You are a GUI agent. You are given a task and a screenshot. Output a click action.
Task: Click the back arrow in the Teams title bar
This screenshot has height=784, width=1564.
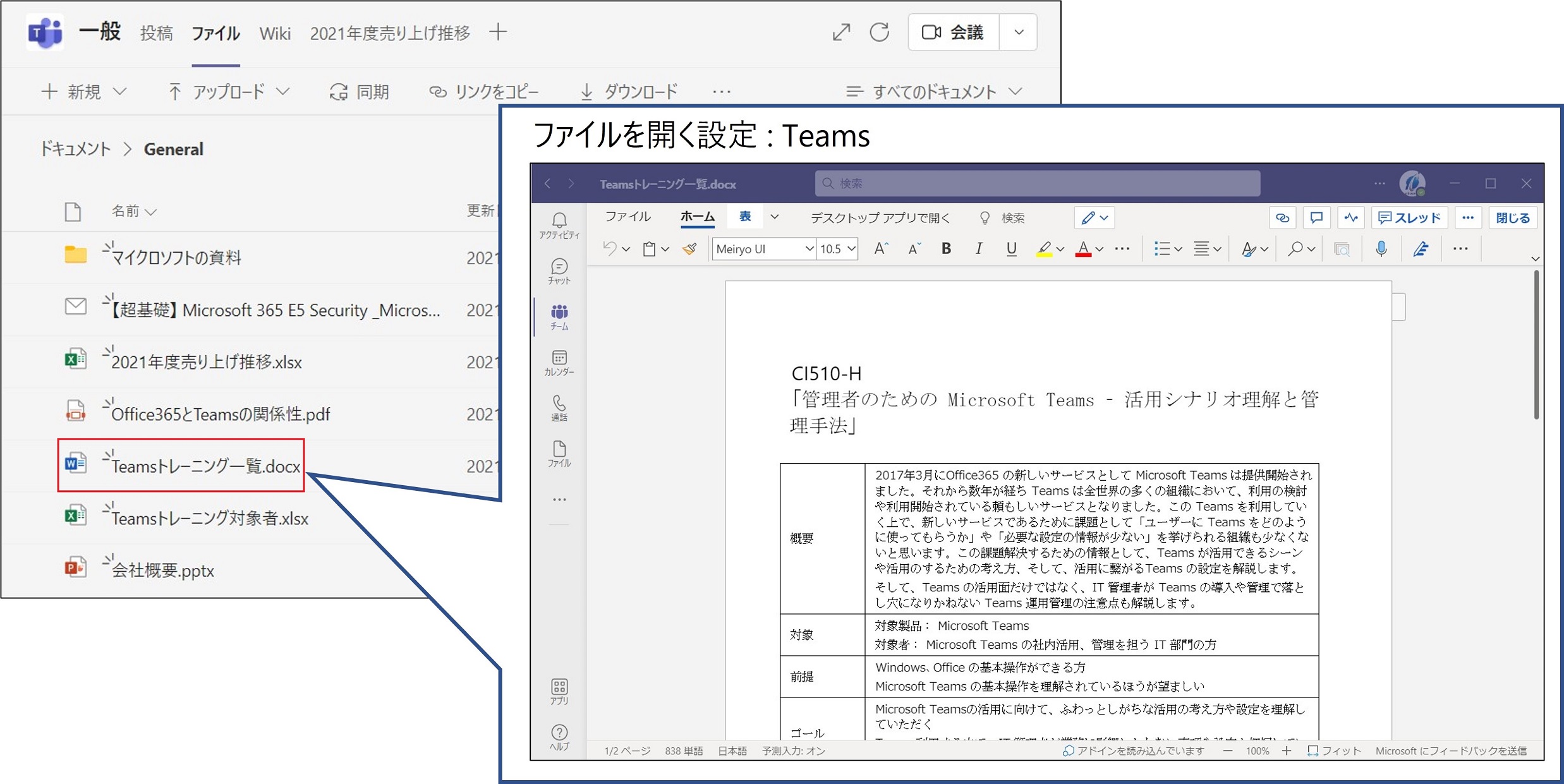click(548, 183)
